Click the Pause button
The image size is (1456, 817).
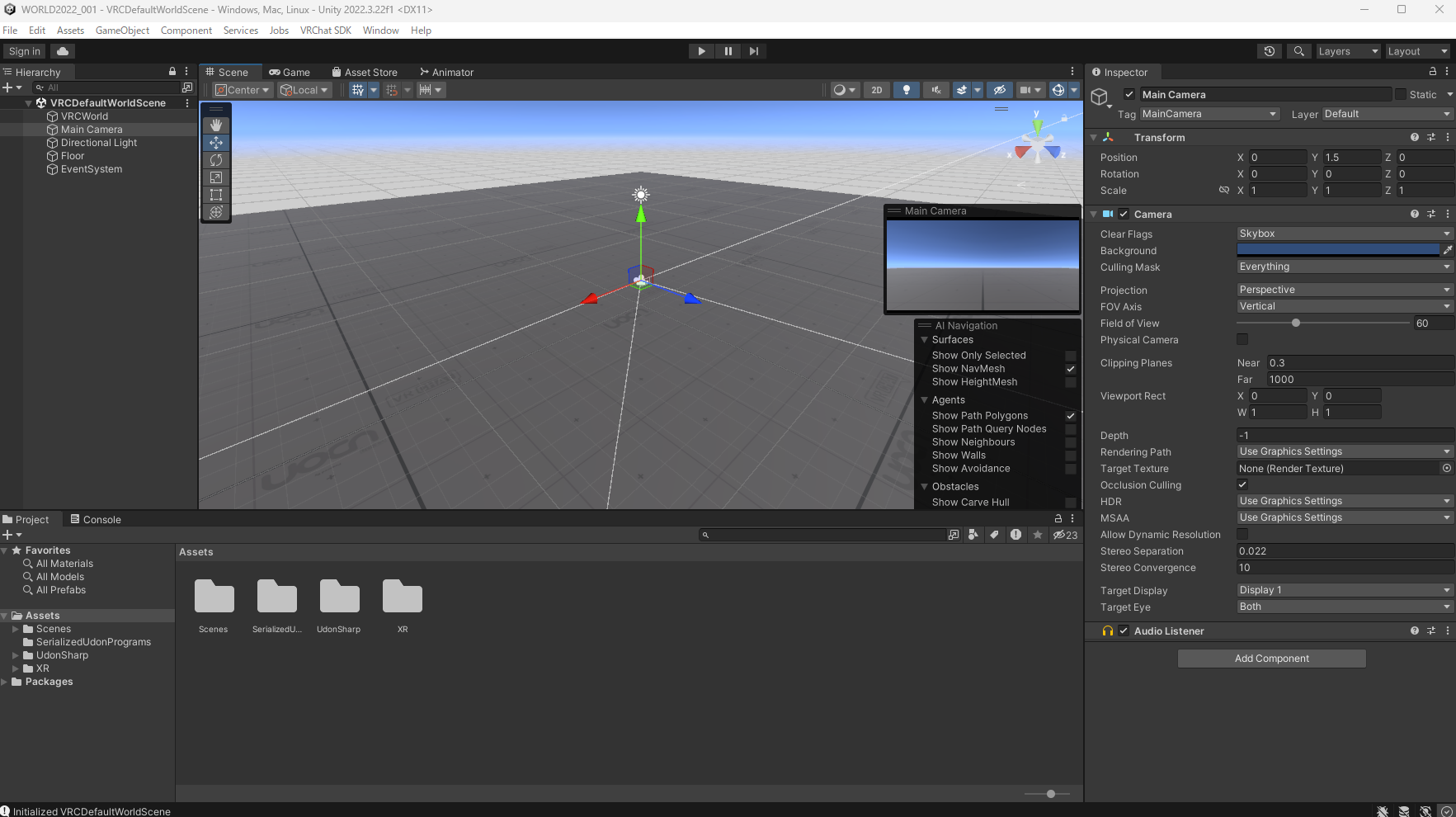click(728, 51)
